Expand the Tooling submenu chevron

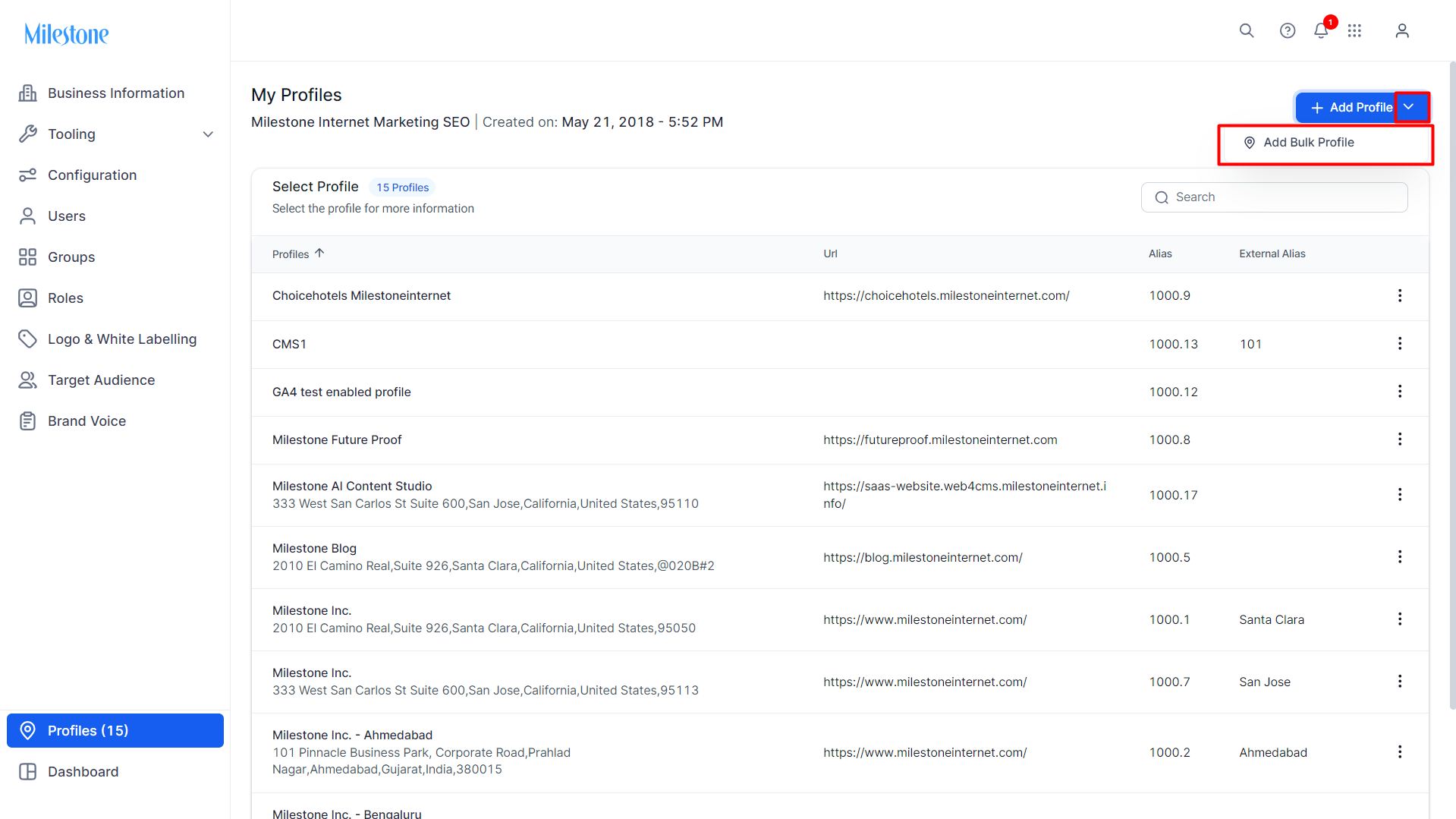(208, 134)
